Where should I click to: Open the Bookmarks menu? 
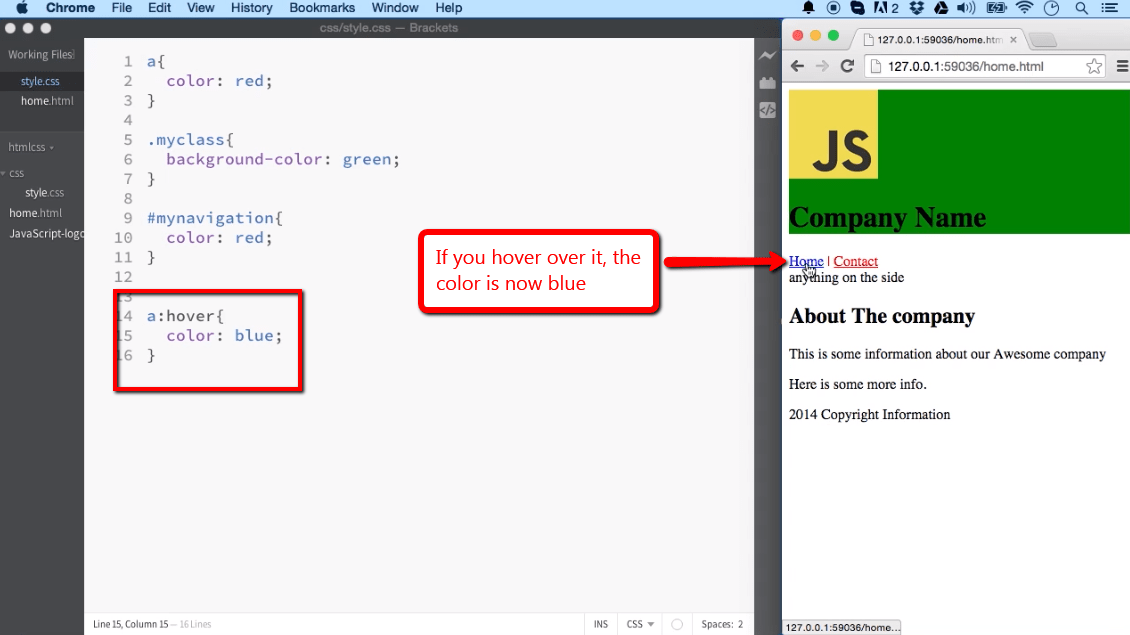point(322,8)
